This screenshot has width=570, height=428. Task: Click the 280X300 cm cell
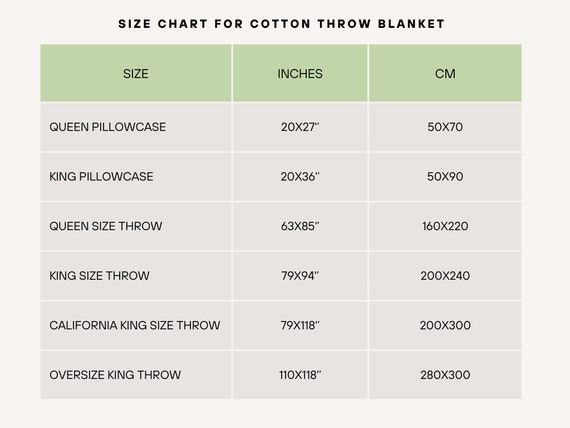445,375
